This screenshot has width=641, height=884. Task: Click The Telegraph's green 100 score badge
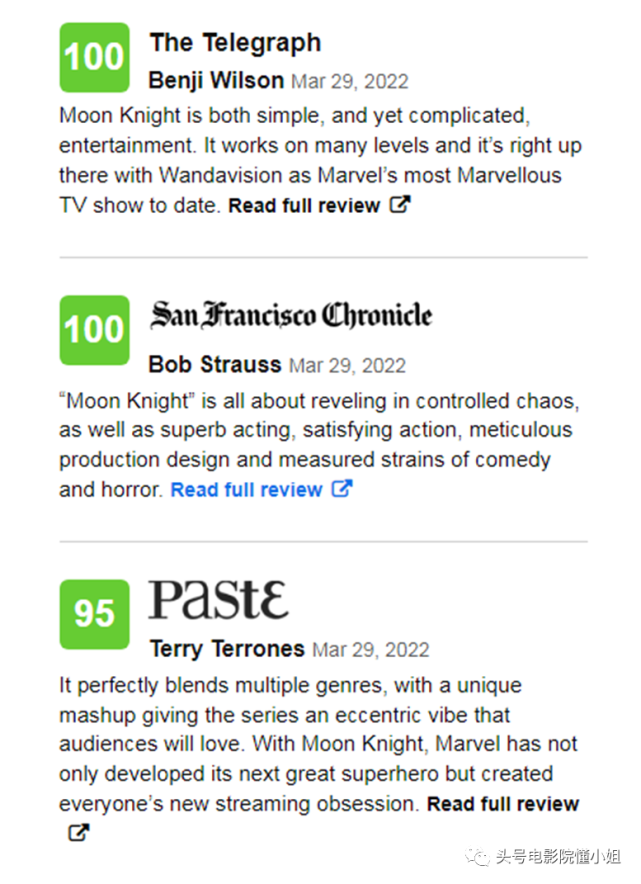click(x=94, y=58)
